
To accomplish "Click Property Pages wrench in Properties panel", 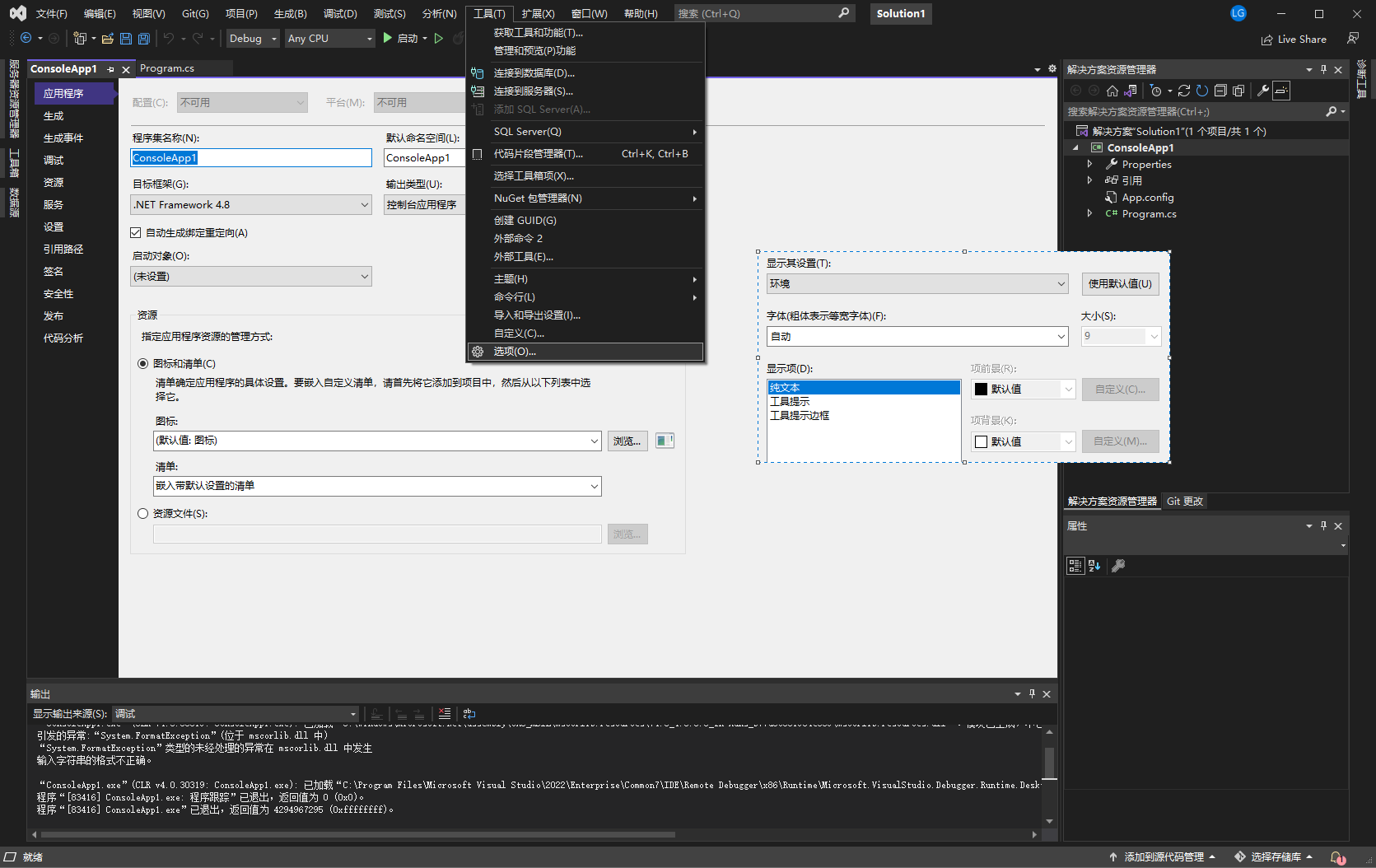I will (x=1118, y=566).
